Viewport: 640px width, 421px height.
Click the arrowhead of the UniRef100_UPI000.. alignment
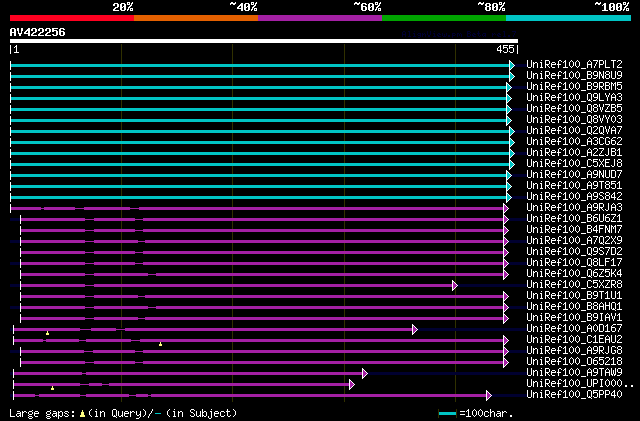click(351, 385)
